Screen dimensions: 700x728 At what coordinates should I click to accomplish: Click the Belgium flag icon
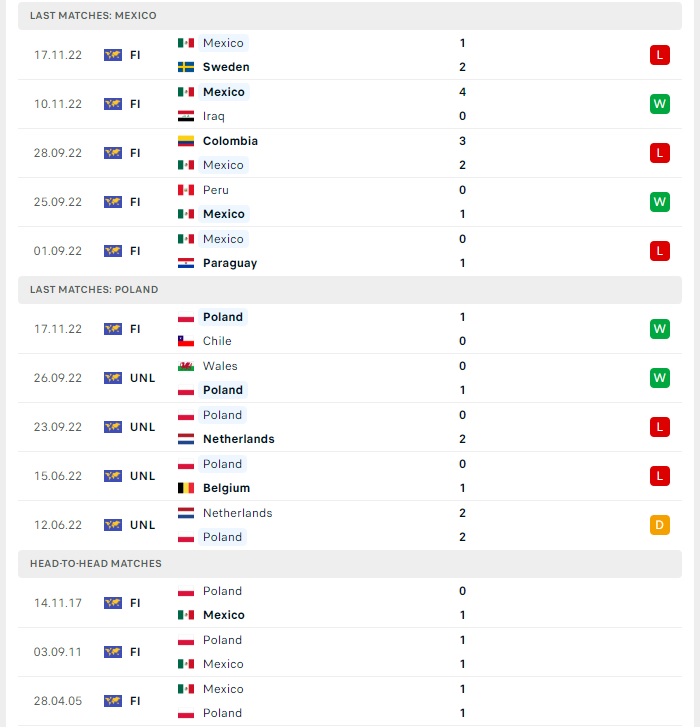coord(186,488)
